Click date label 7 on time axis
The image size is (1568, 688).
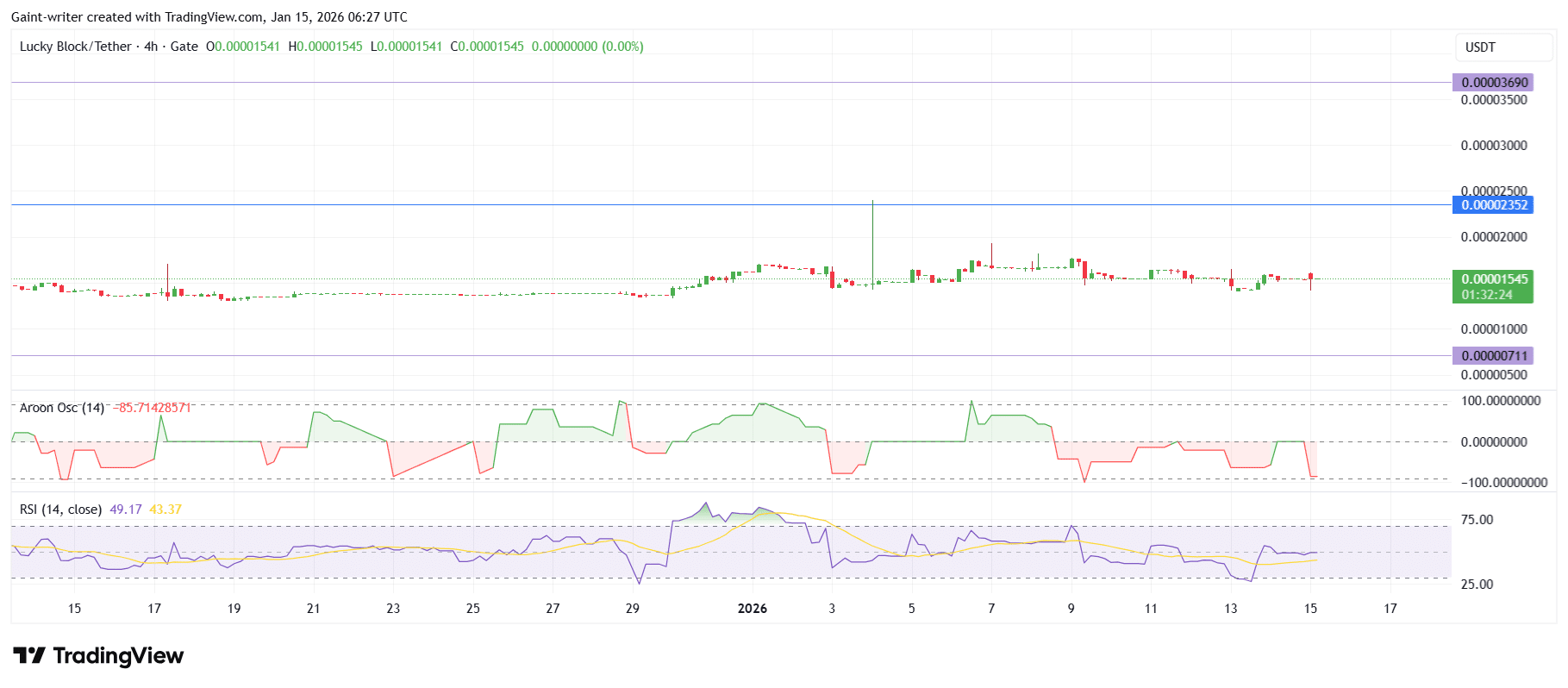[991, 609]
